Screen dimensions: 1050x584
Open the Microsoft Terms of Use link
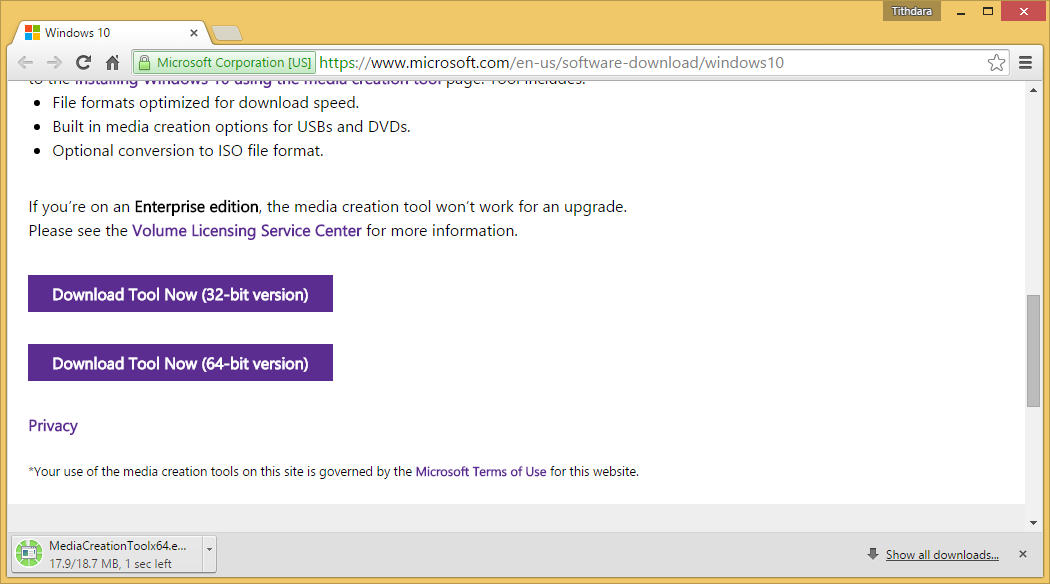481,471
